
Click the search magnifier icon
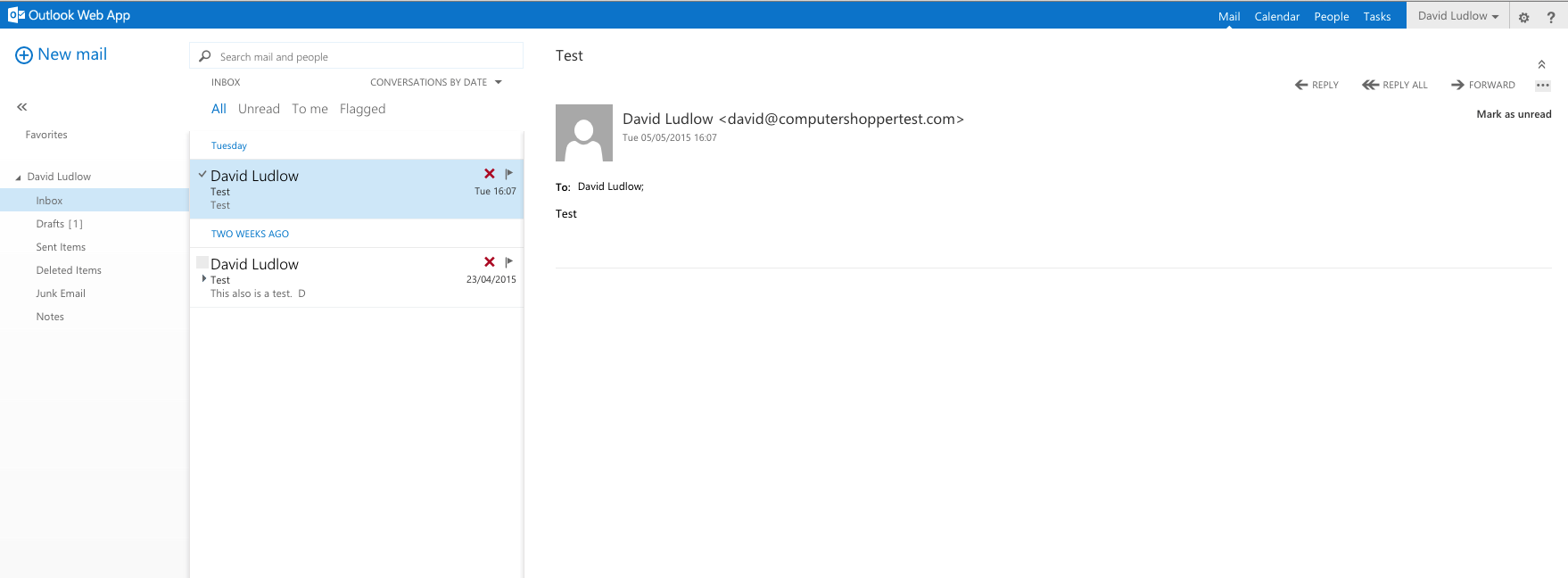pos(205,56)
